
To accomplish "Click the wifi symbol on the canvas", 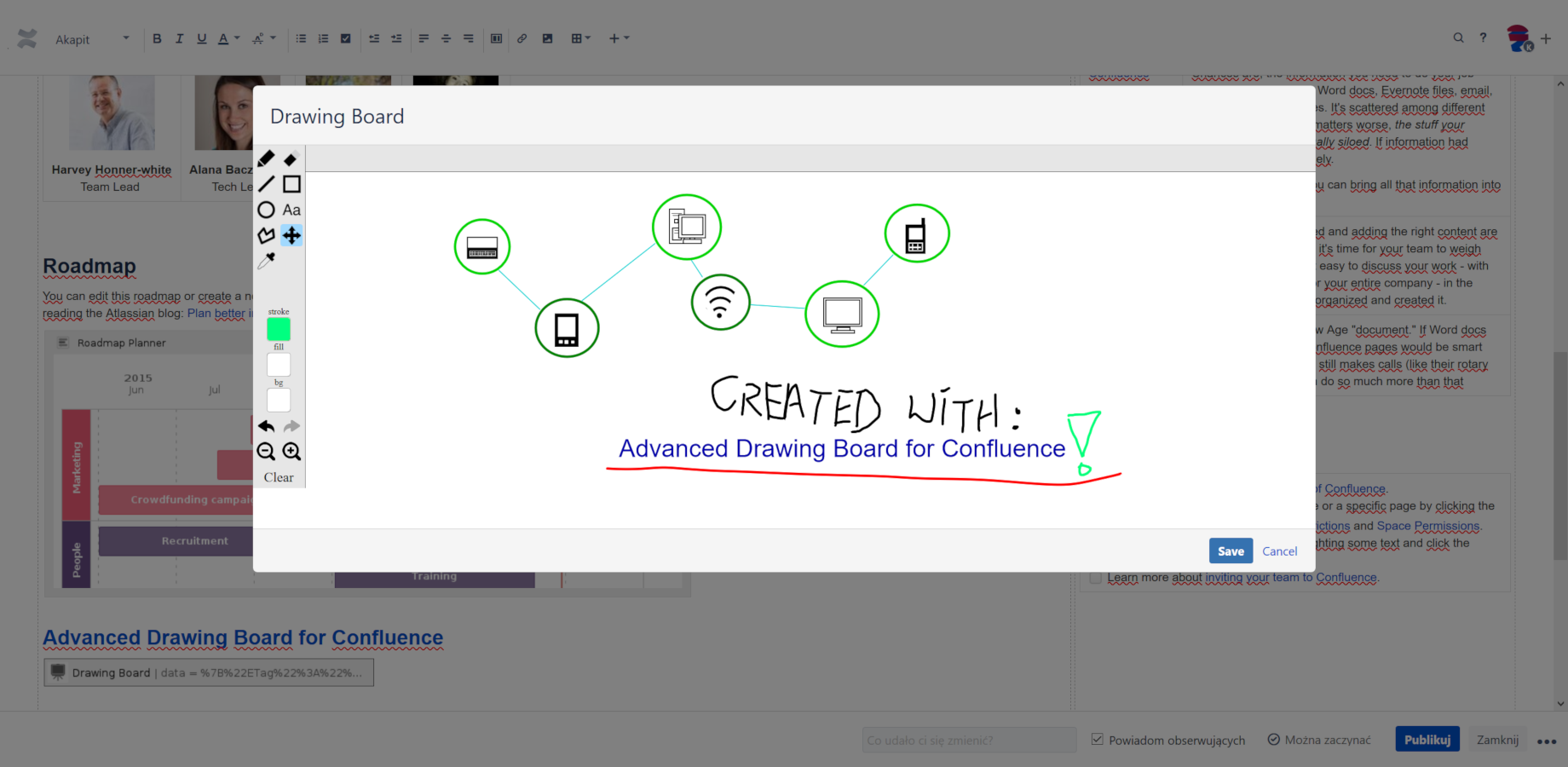I will (x=720, y=302).
